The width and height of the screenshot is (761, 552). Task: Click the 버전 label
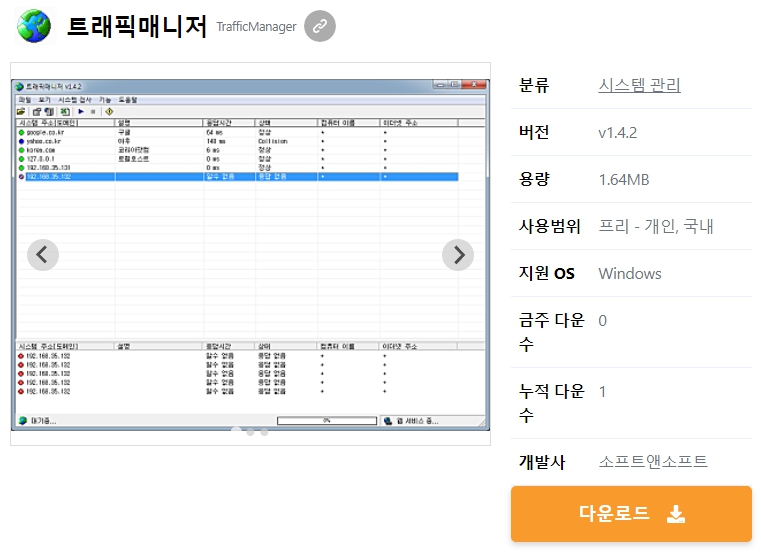[534, 132]
